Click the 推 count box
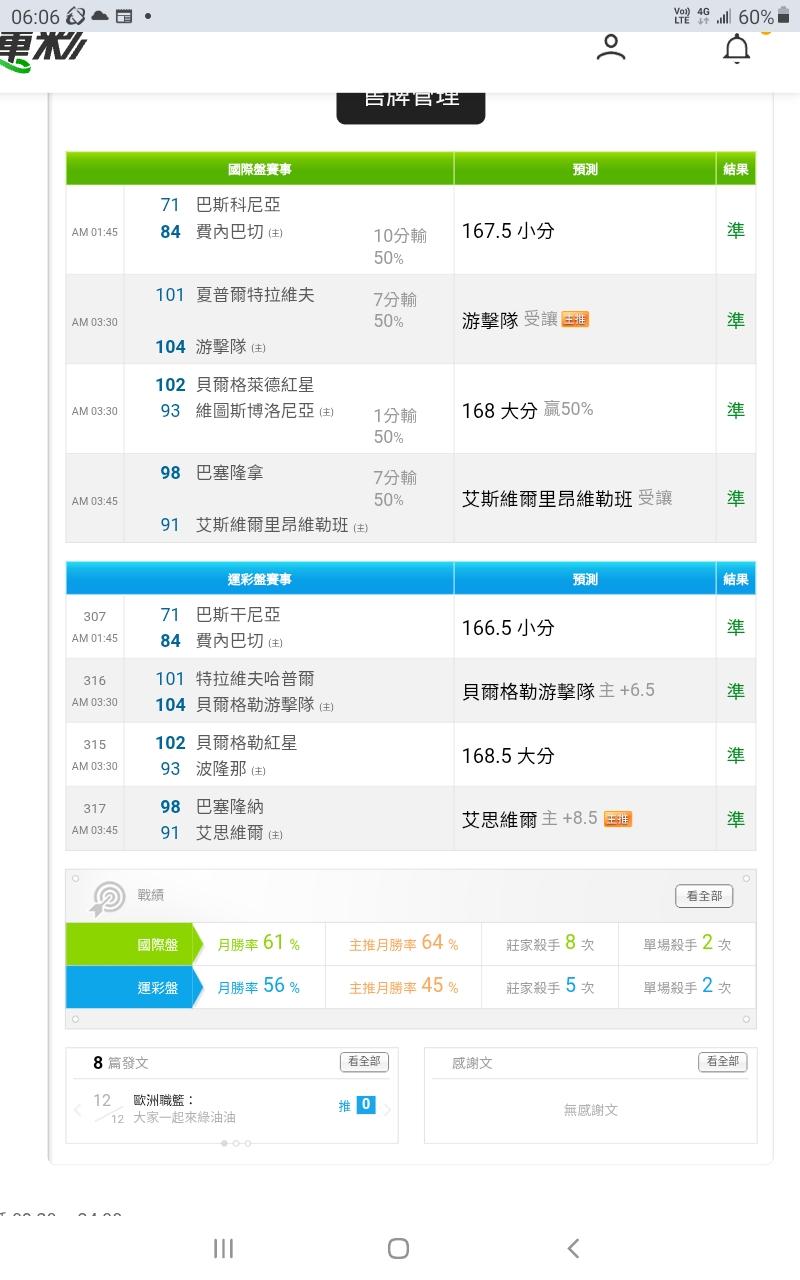The image size is (800, 1280). pos(365,1105)
